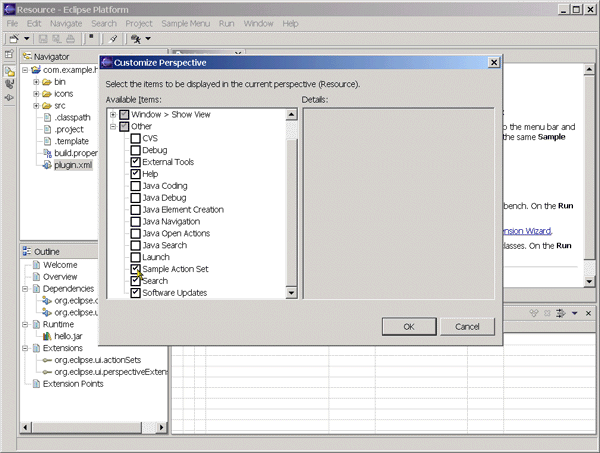This screenshot has height=453, width=600.
Task: Enable the Java Coding checkbox
Action: (135, 186)
